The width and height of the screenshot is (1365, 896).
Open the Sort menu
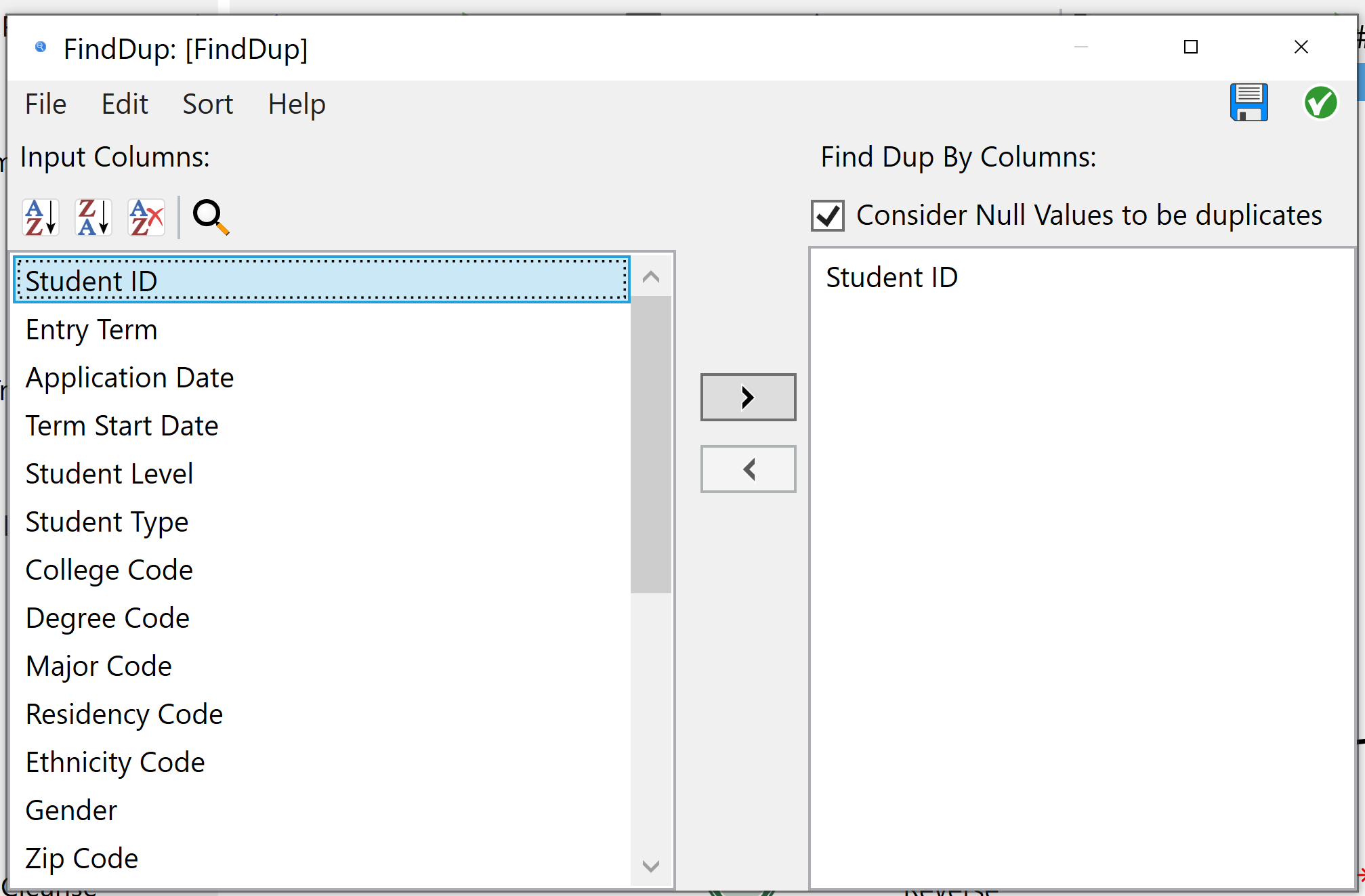(207, 104)
